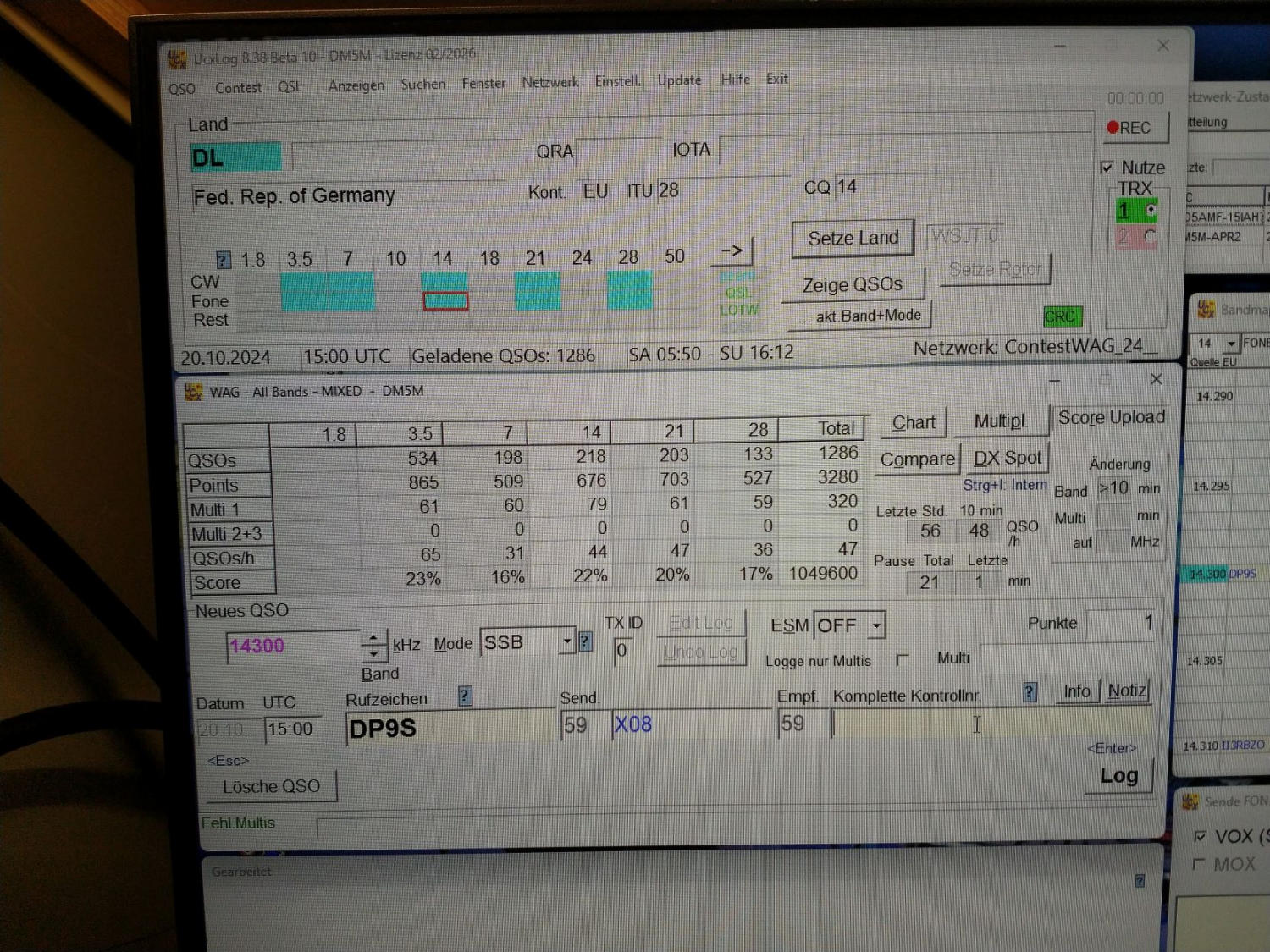This screenshot has height=952, width=1270.
Task: Open the Bandmap band 14 dropdown
Action: [x=1231, y=344]
